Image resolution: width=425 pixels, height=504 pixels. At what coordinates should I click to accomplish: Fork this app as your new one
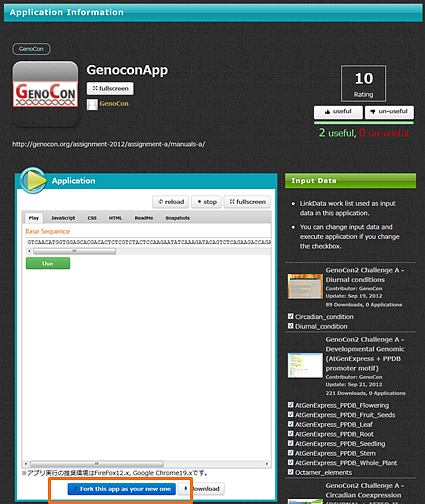point(122,489)
